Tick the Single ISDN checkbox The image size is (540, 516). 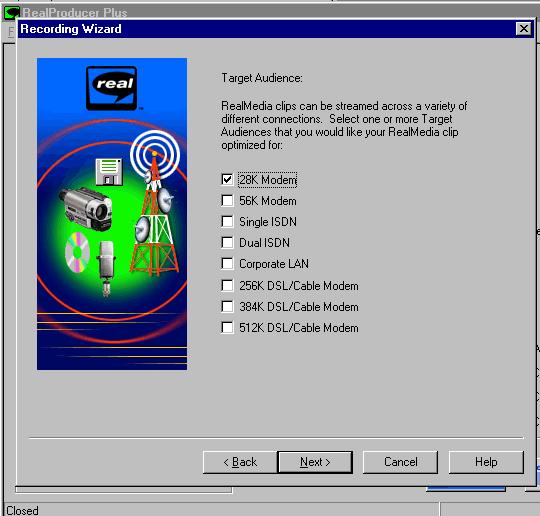227,221
